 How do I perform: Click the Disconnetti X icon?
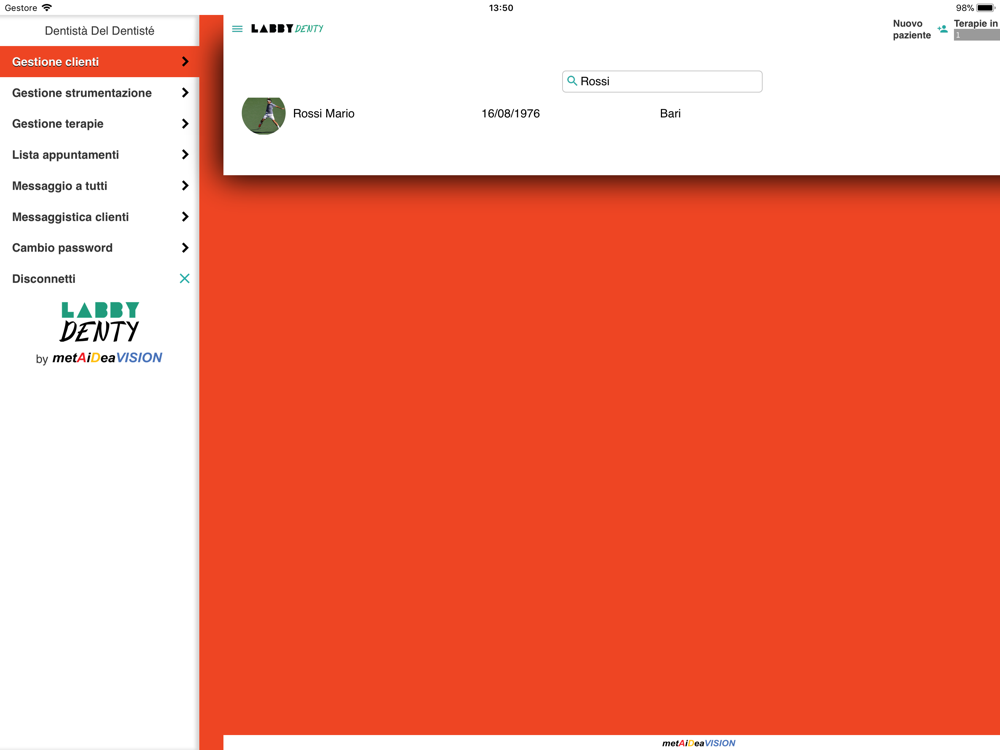click(184, 279)
